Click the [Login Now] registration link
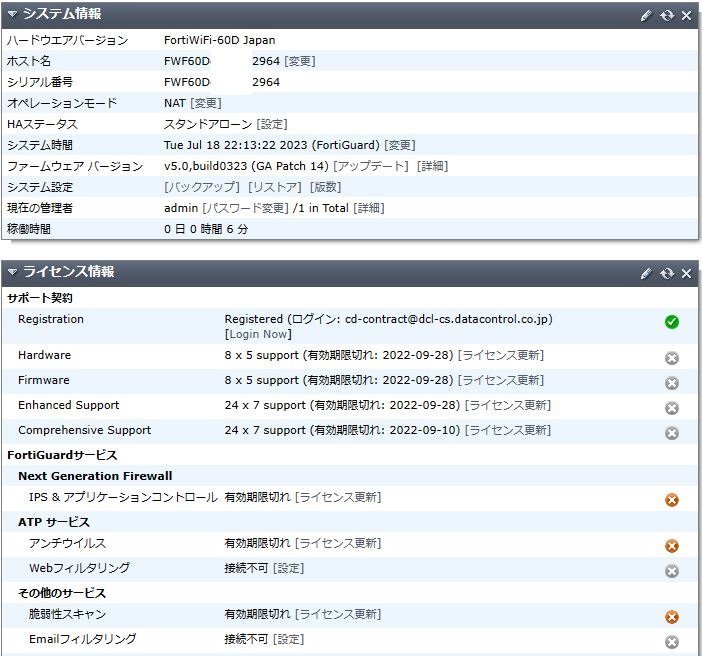The height and width of the screenshot is (656, 702). tap(258, 334)
